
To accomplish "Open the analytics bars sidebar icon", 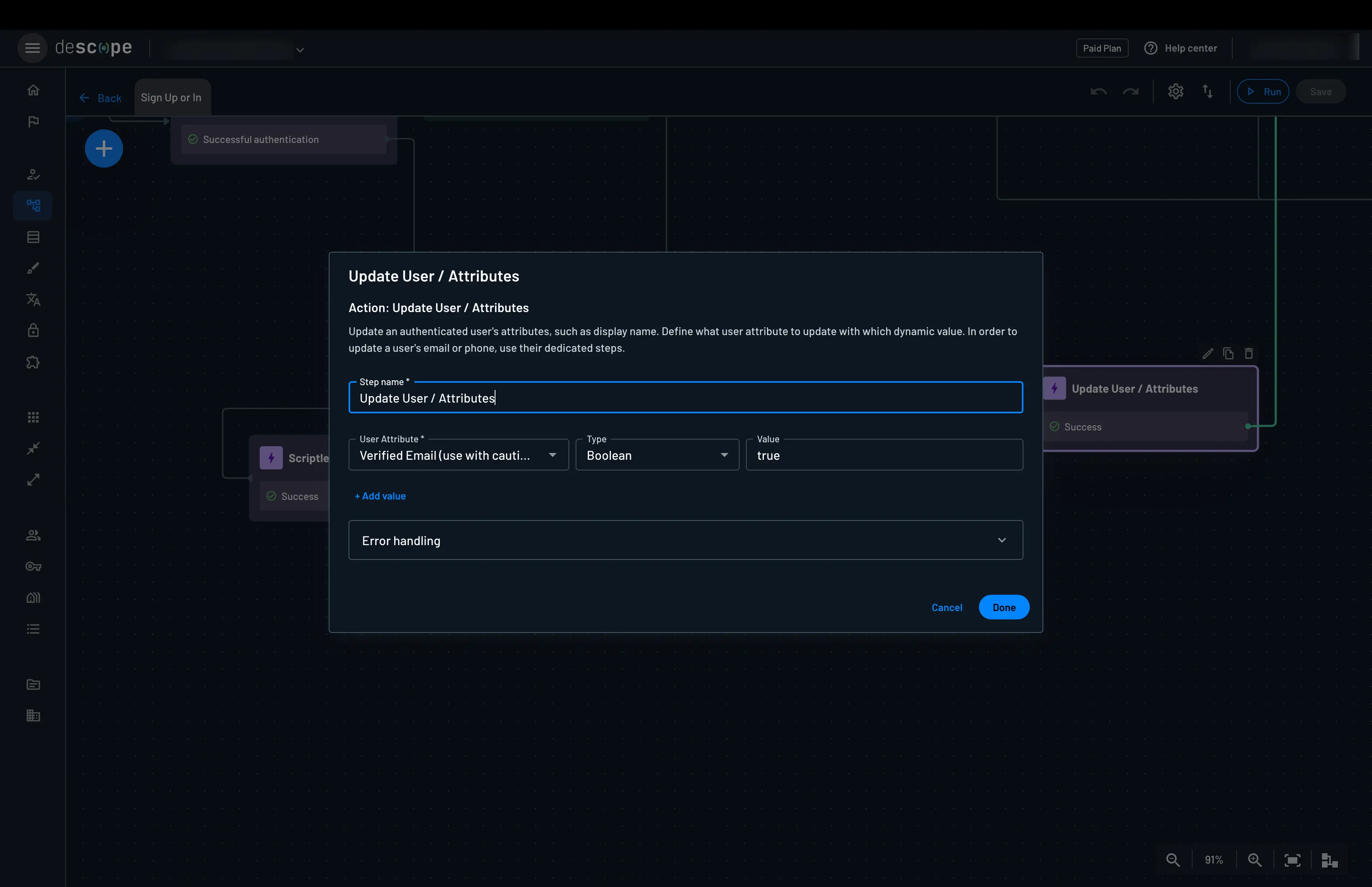I will tap(33, 598).
